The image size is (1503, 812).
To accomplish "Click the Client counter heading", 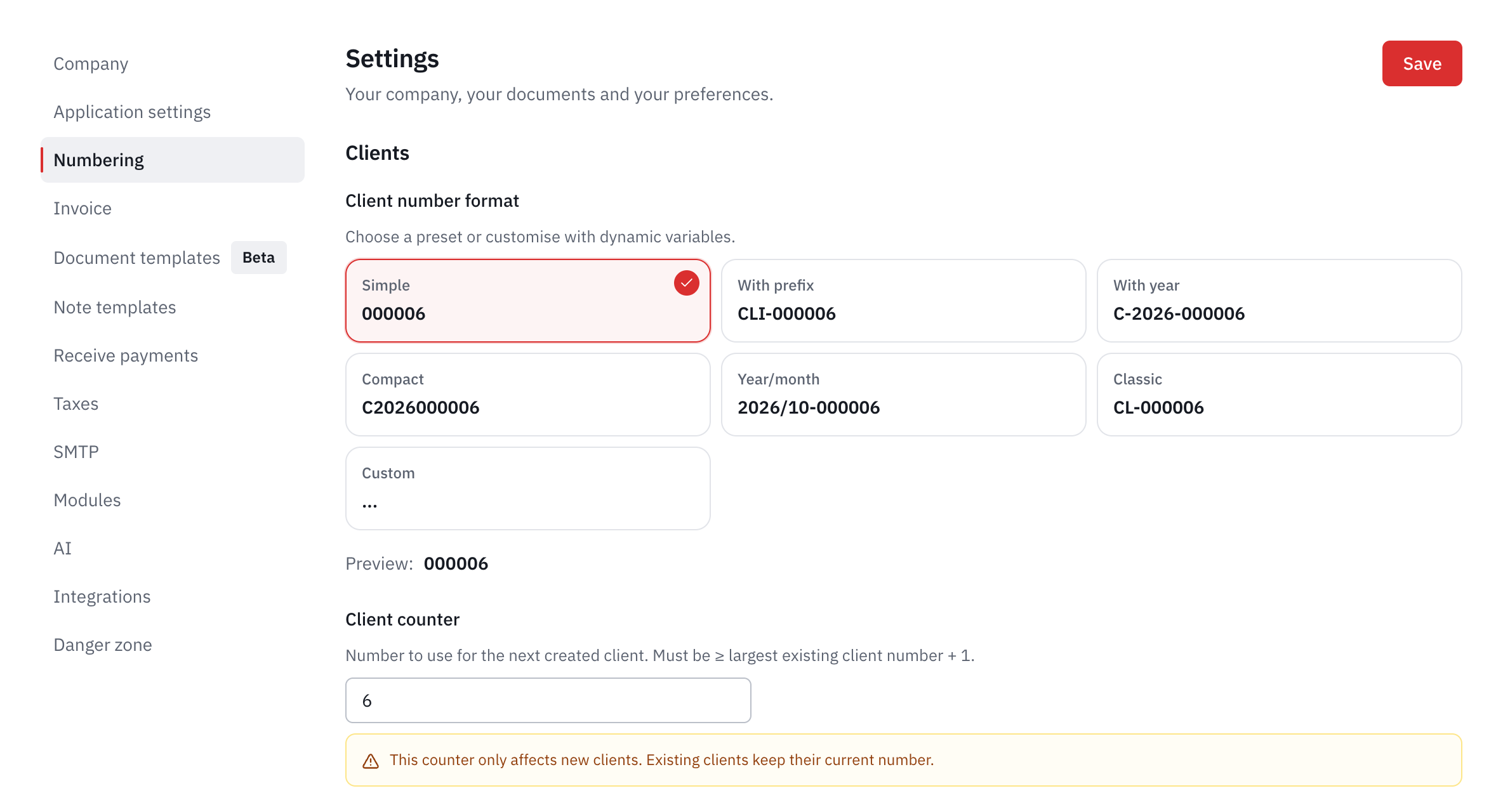I will tap(402, 619).
